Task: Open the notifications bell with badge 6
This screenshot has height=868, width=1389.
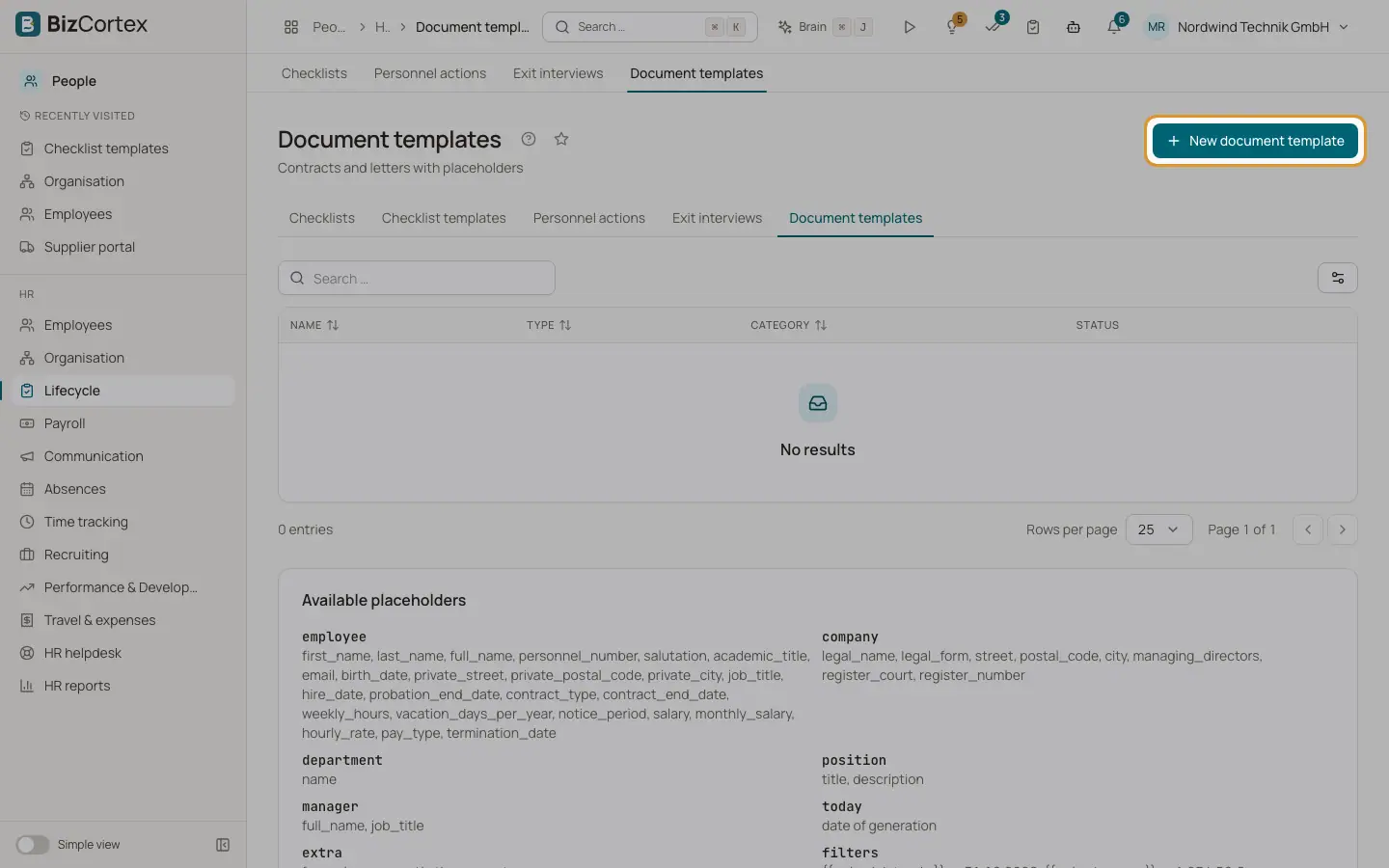Action: (1114, 27)
